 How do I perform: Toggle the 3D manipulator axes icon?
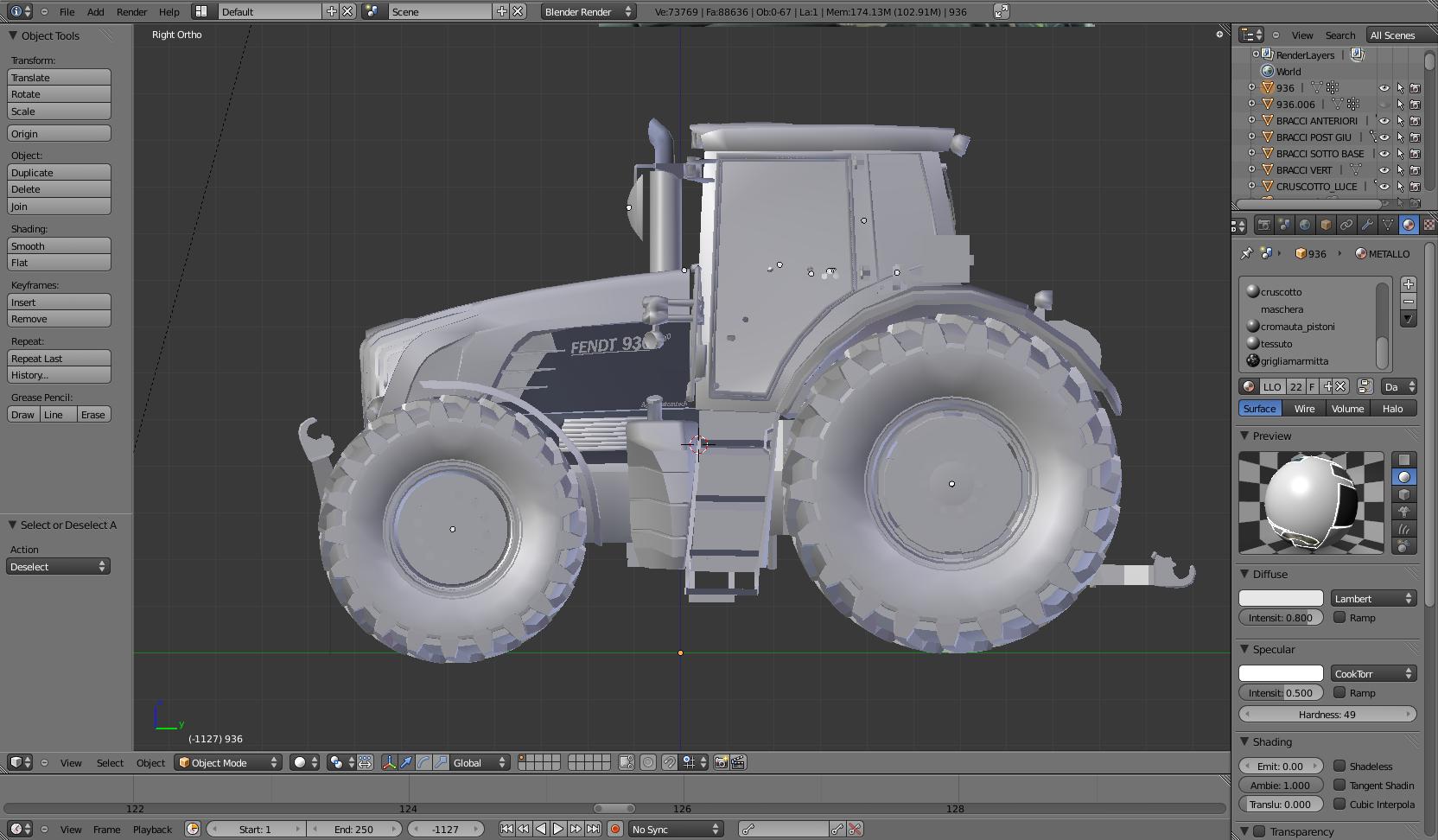pos(389,762)
